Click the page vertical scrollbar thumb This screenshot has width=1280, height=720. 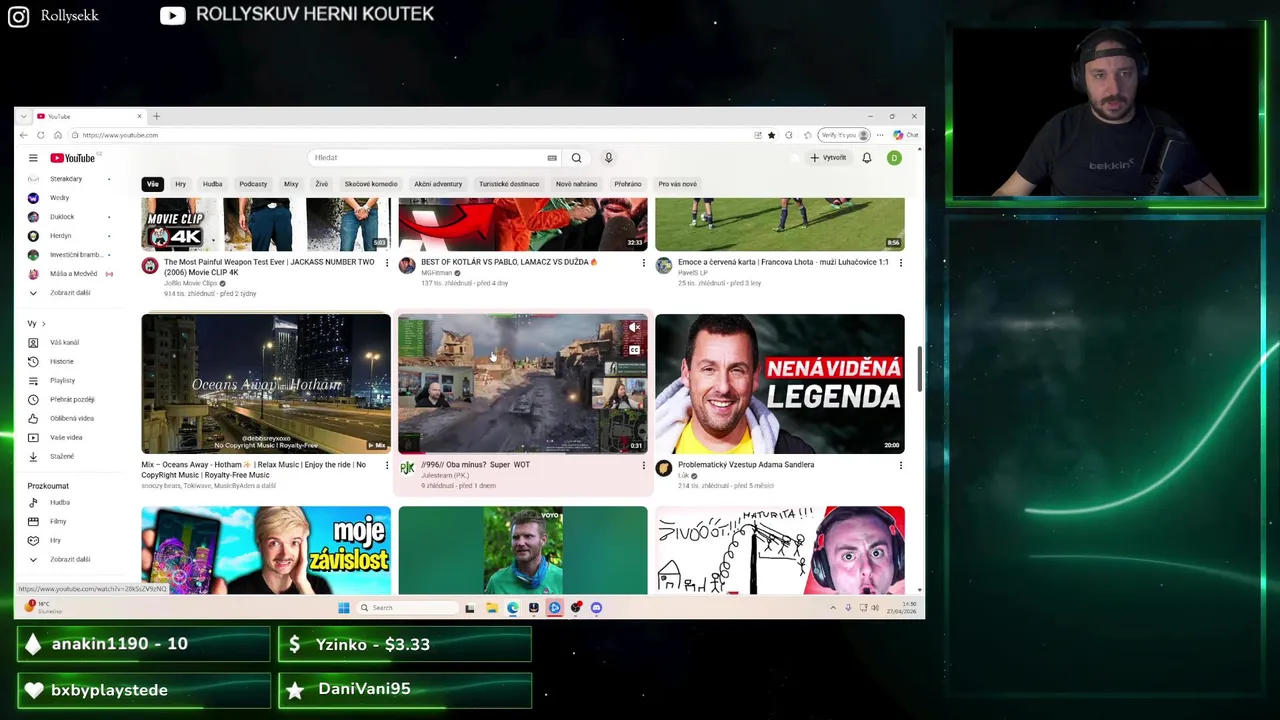(919, 370)
